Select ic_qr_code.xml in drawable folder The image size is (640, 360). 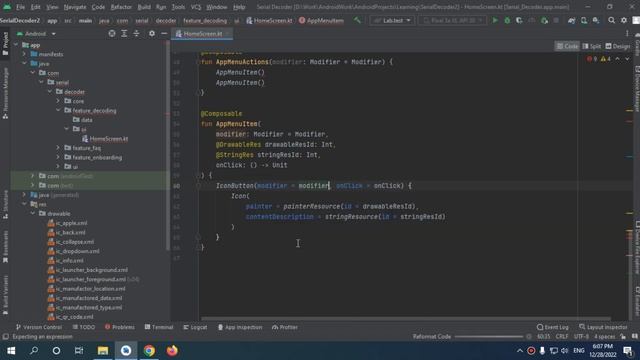click(70, 317)
